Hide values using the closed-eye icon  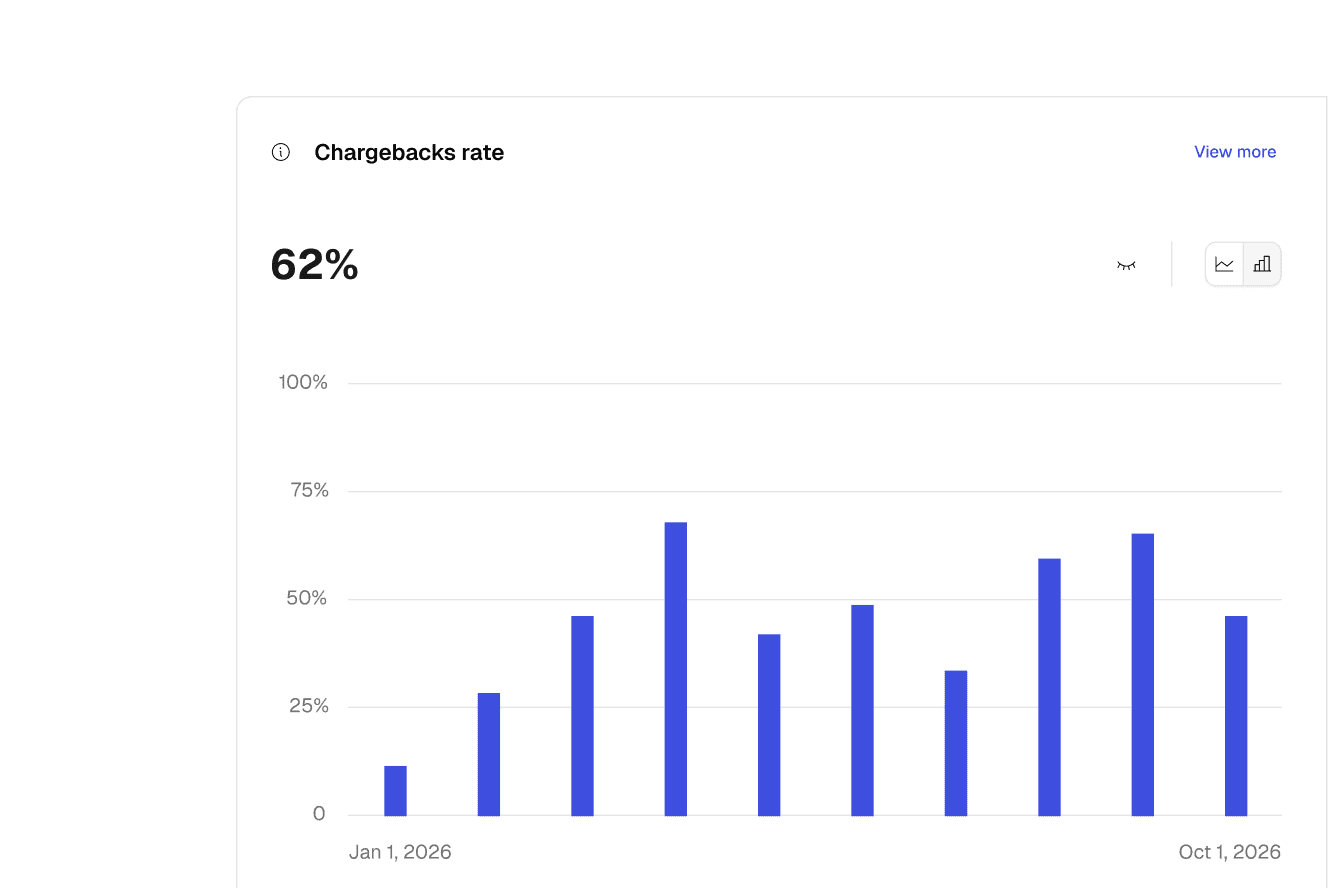coord(1126,265)
